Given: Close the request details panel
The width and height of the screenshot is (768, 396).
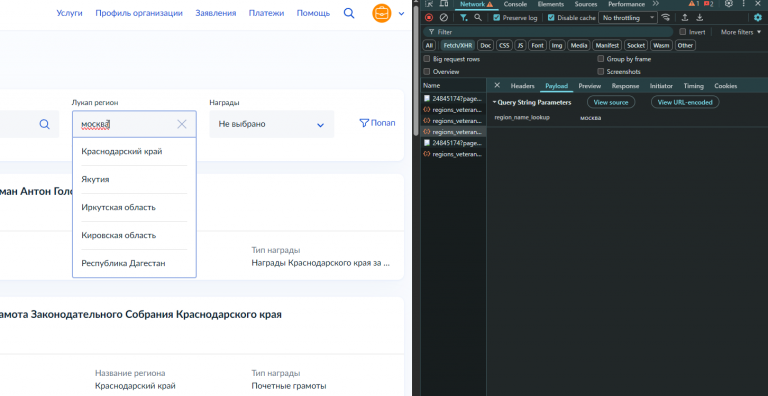Looking at the screenshot, I should 497,85.
